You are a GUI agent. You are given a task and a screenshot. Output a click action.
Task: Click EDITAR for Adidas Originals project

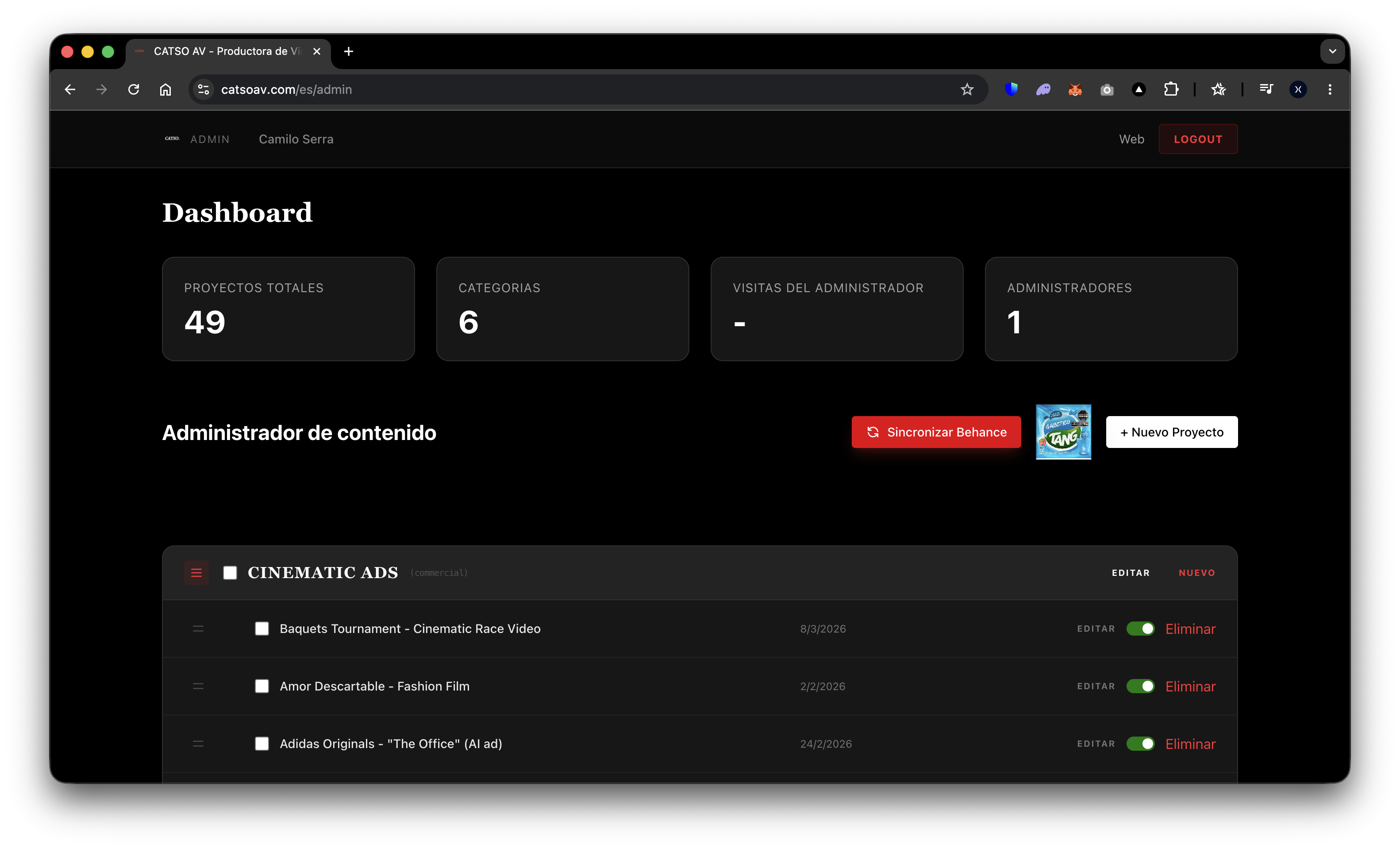pos(1096,743)
